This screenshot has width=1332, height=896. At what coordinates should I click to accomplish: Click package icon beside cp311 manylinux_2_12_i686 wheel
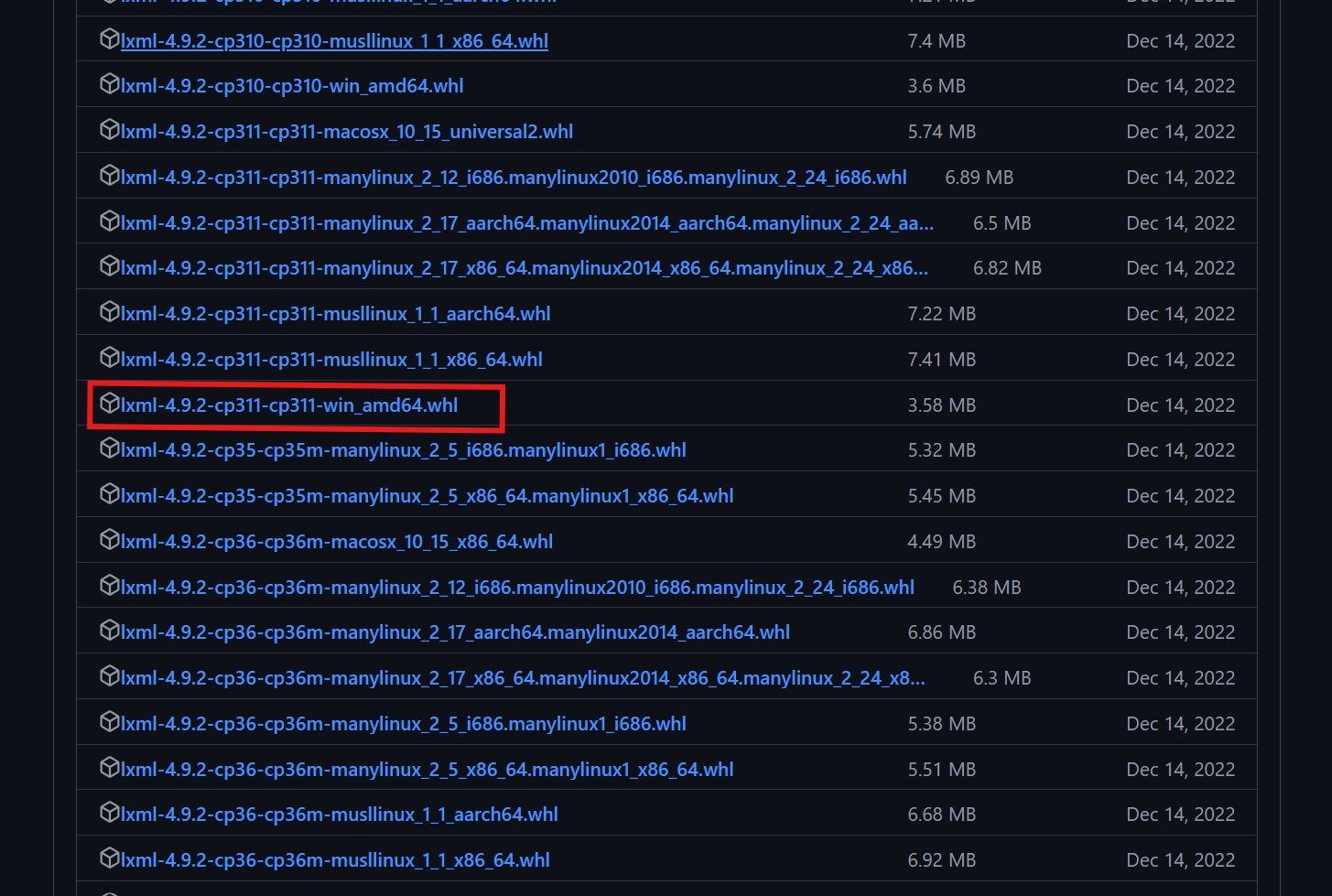click(x=109, y=176)
